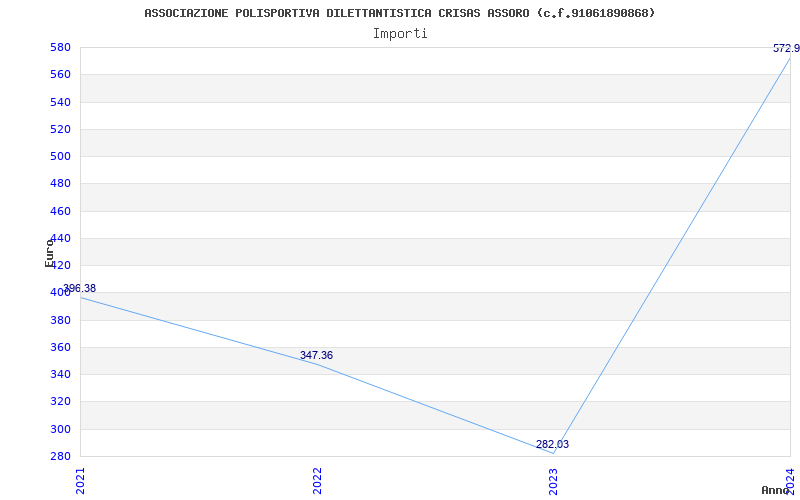Select the 396.38 data label
This screenshot has height=500, width=800.
click(x=79, y=289)
